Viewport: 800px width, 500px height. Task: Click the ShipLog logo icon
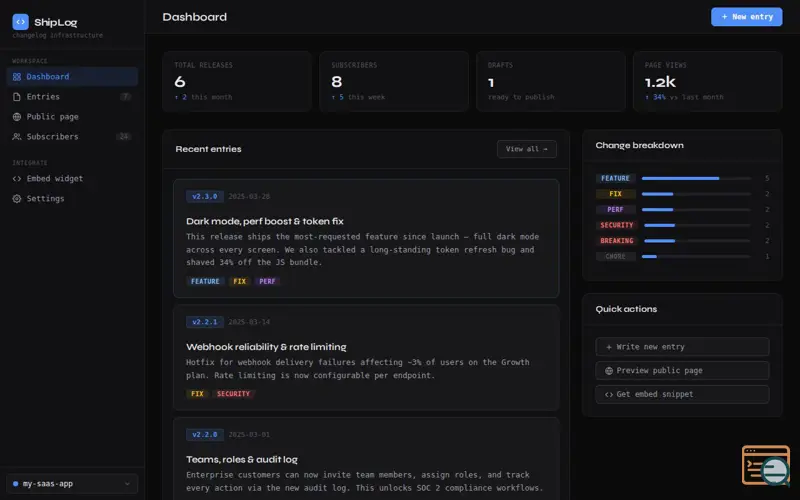20,21
